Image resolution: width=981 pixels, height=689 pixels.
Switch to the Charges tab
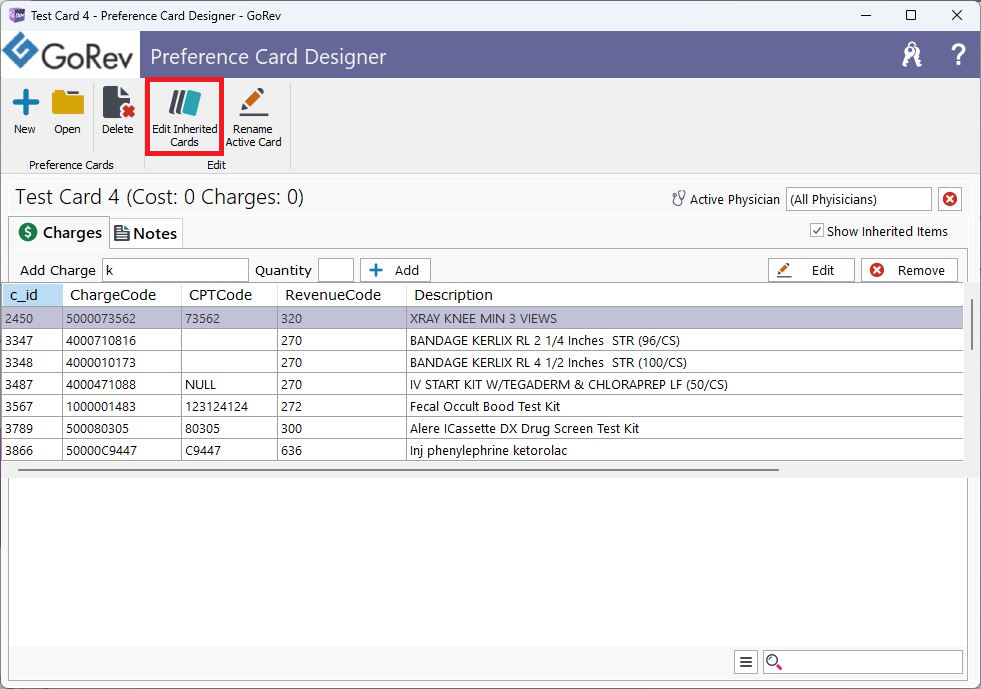tap(59, 233)
